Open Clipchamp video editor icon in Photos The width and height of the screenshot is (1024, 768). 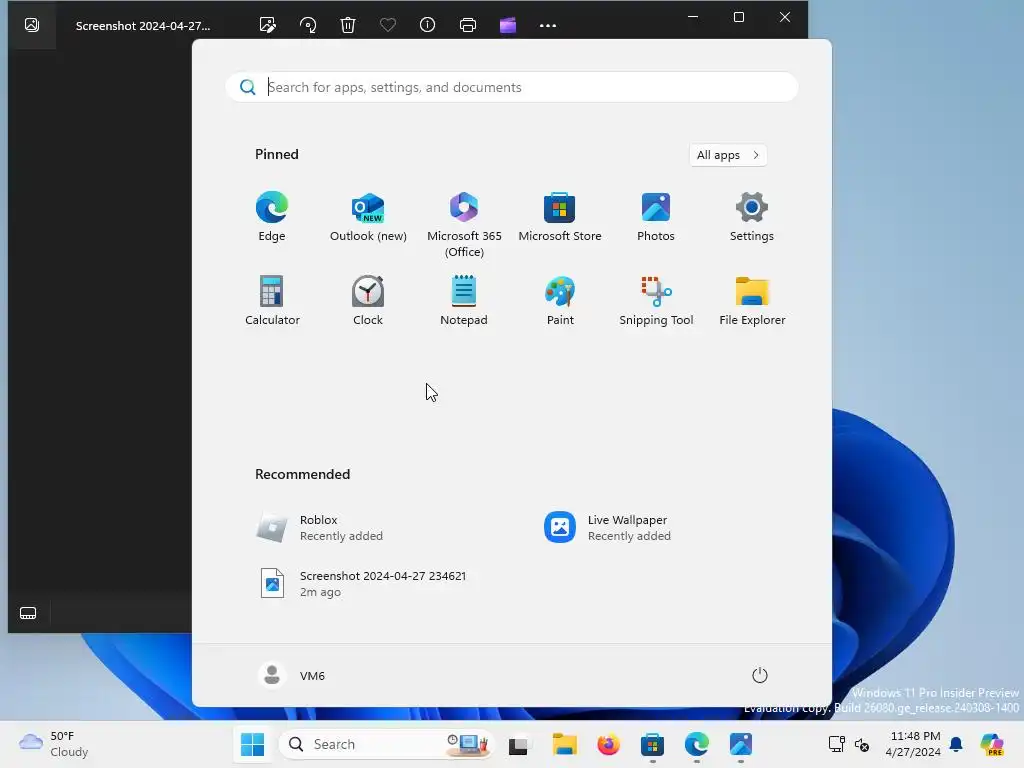[x=507, y=25]
